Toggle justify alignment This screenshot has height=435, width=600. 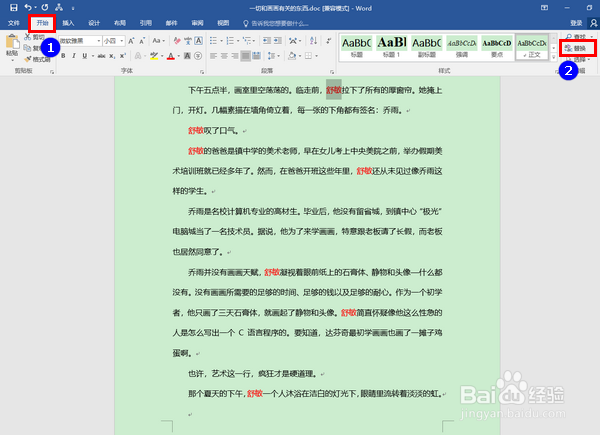pos(246,56)
